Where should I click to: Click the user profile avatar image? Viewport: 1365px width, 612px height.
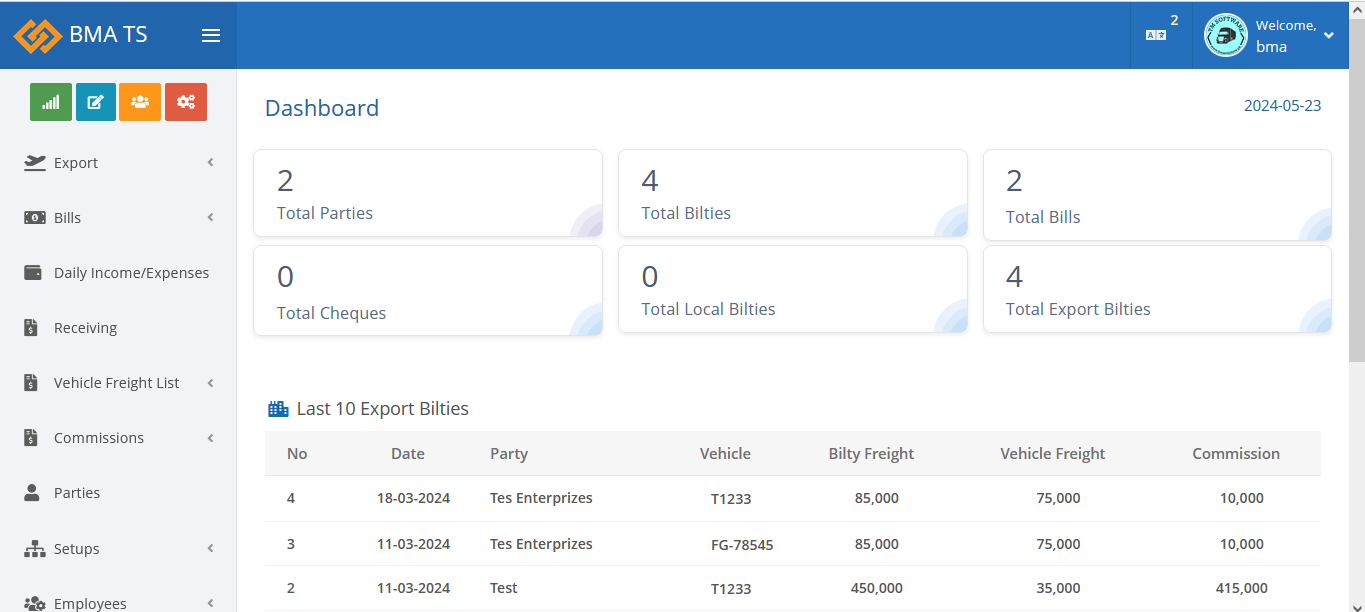(x=1225, y=35)
